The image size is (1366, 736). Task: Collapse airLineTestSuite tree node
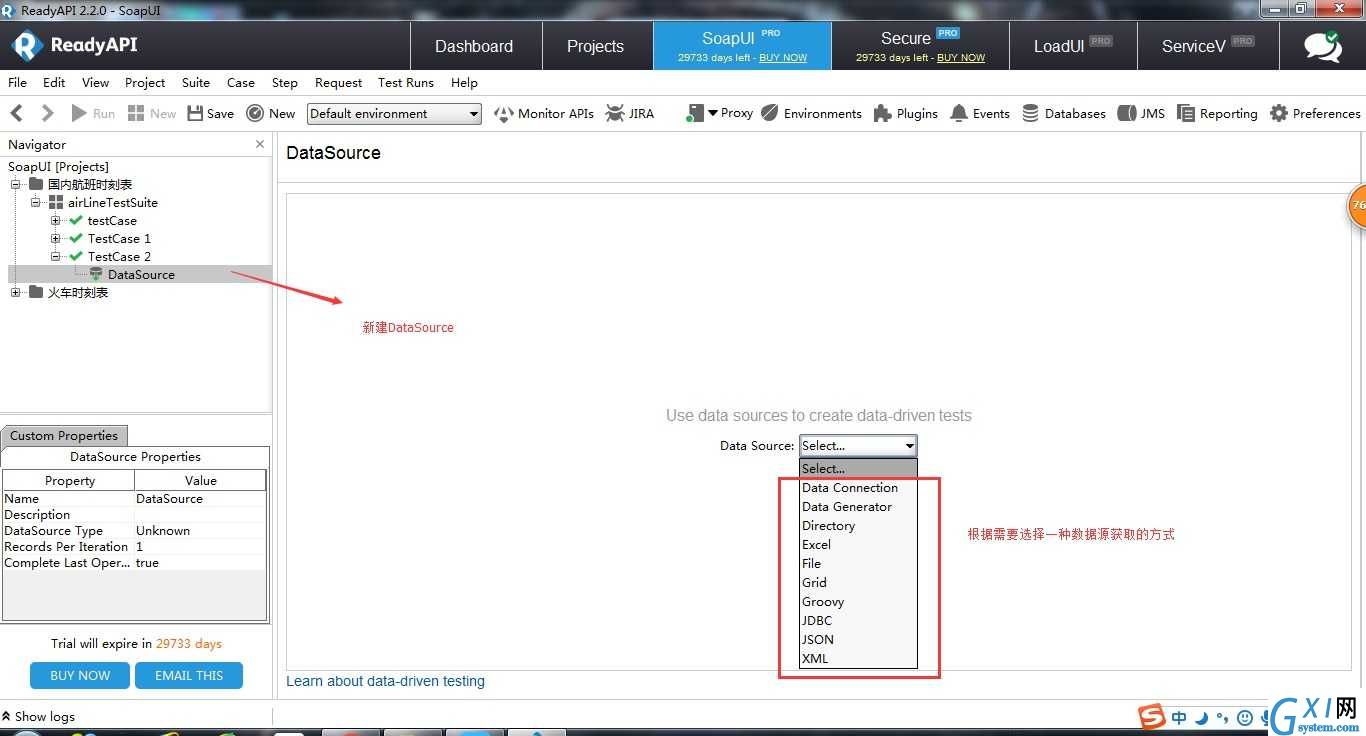click(36, 202)
